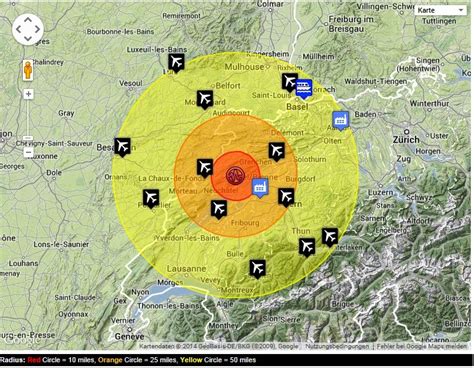
Task: Click Fehler bei Google Maps melden link
Action: [422, 347]
